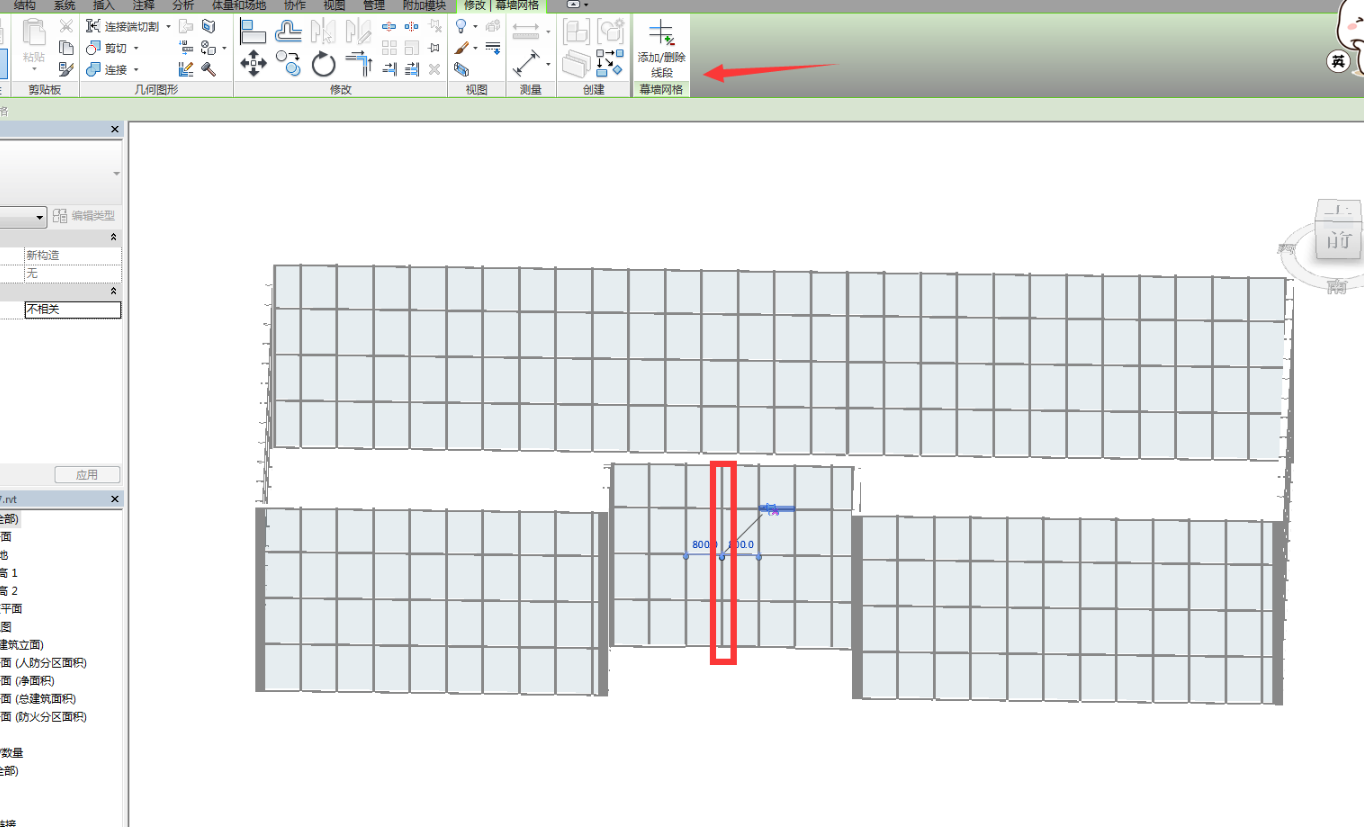
Task: Open the 注释 ribbon tab
Action: [x=144, y=5]
